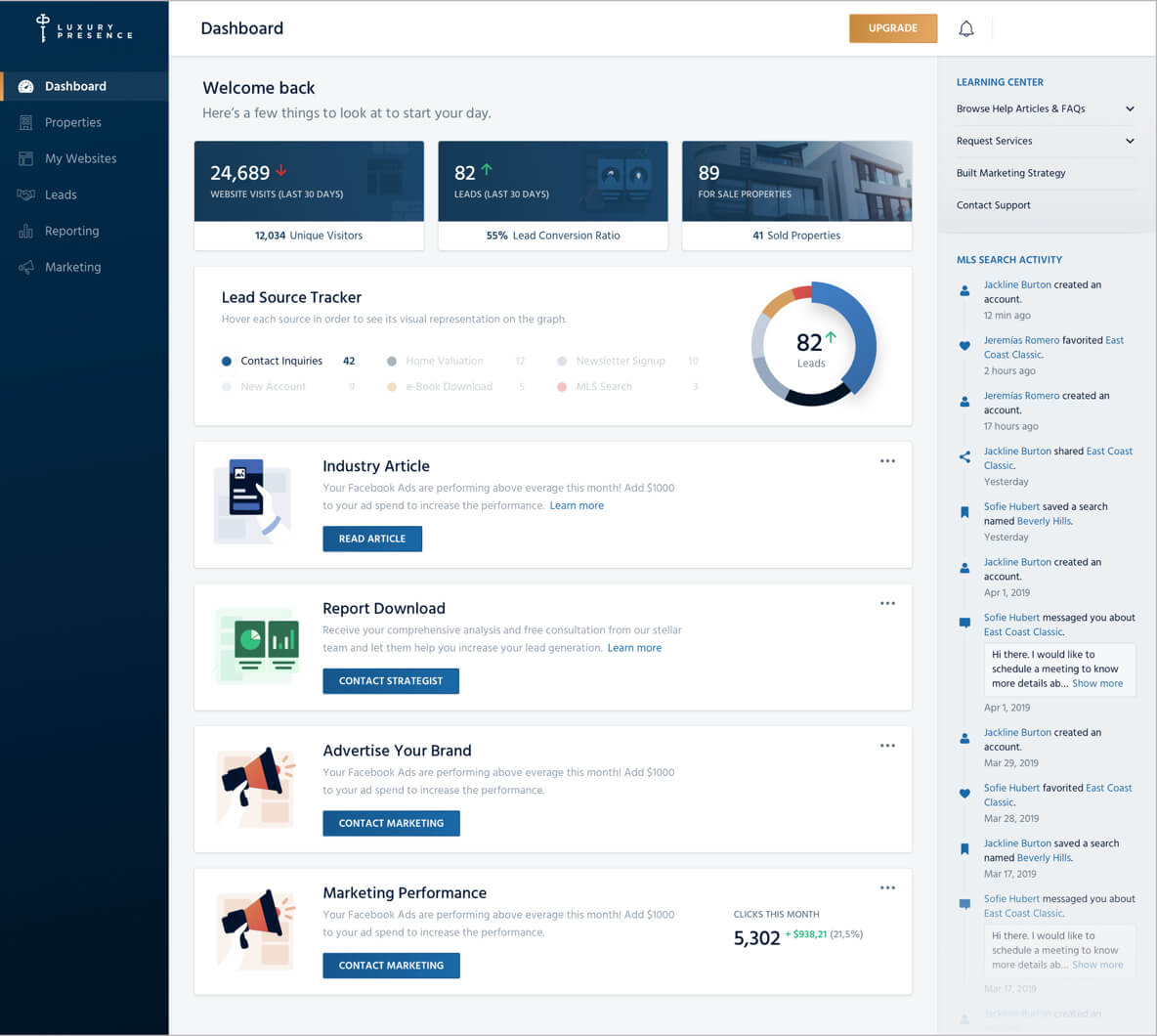Click the Read Article button
The width and height of the screenshot is (1157, 1036).
click(x=372, y=539)
